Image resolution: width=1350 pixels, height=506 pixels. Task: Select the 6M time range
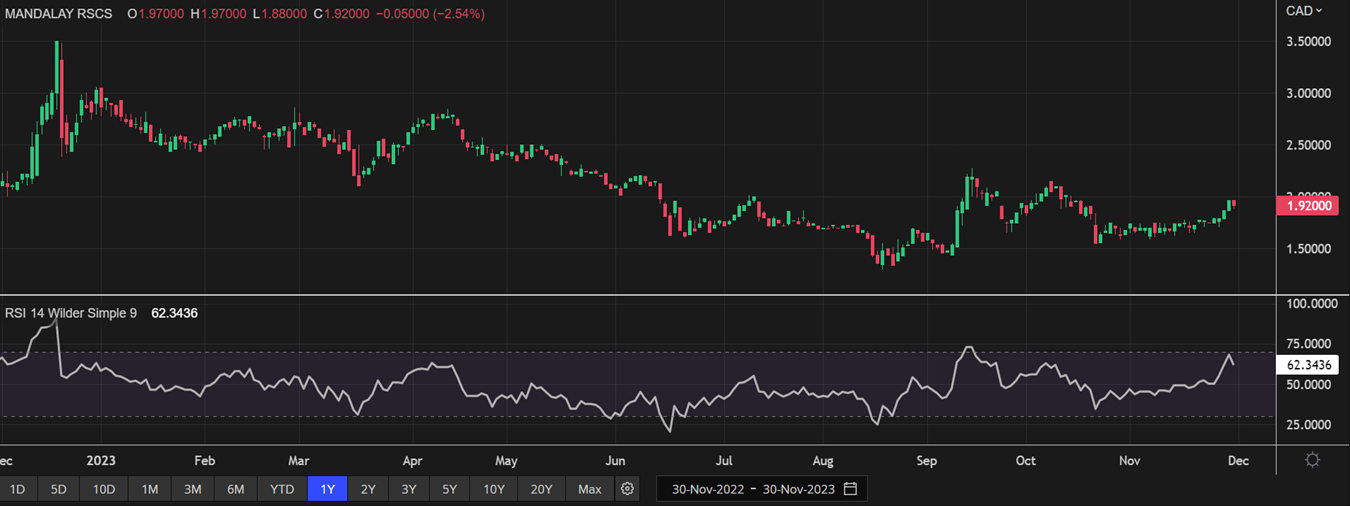coord(237,489)
